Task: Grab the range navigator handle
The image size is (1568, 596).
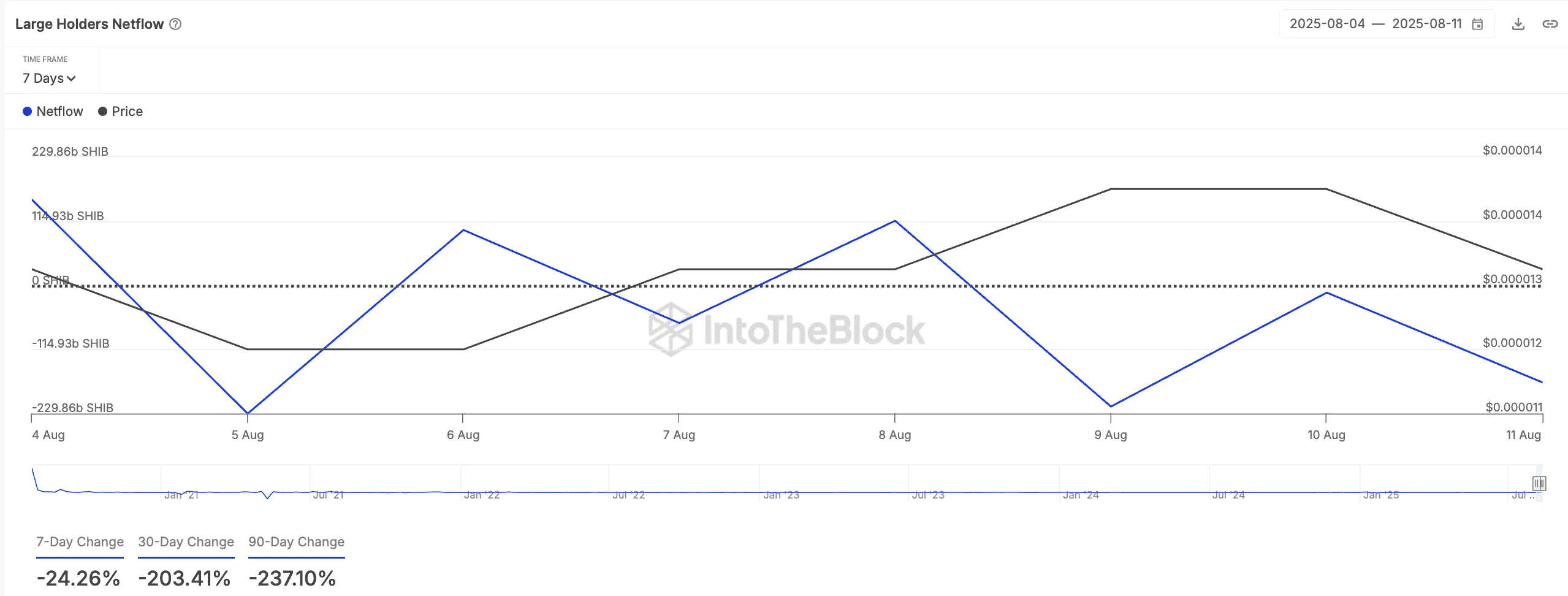Action: pyautogui.click(x=1539, y=483)
